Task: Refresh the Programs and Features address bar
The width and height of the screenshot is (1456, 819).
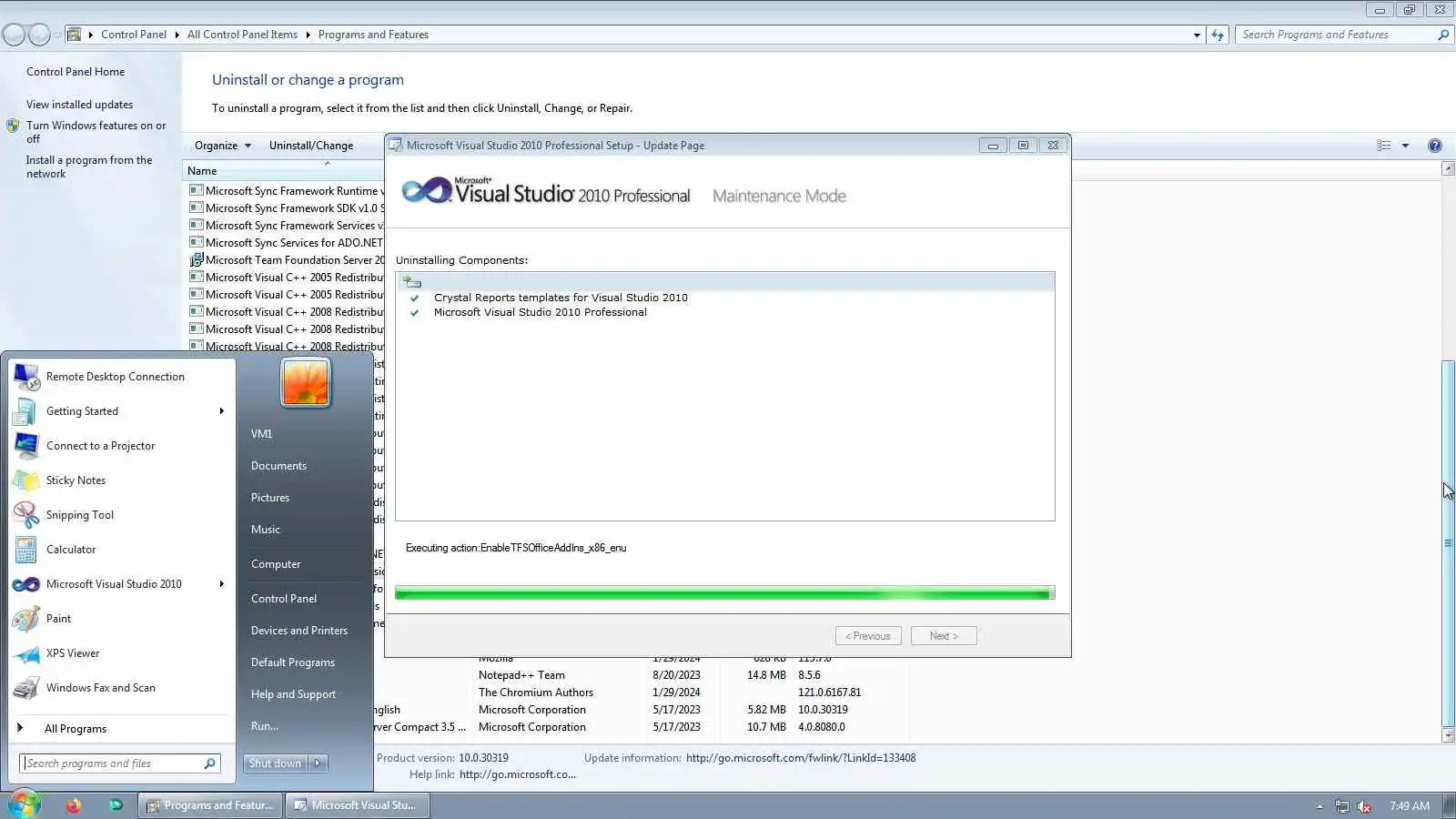Action: pyautogui.click(x=1218, y=35)
